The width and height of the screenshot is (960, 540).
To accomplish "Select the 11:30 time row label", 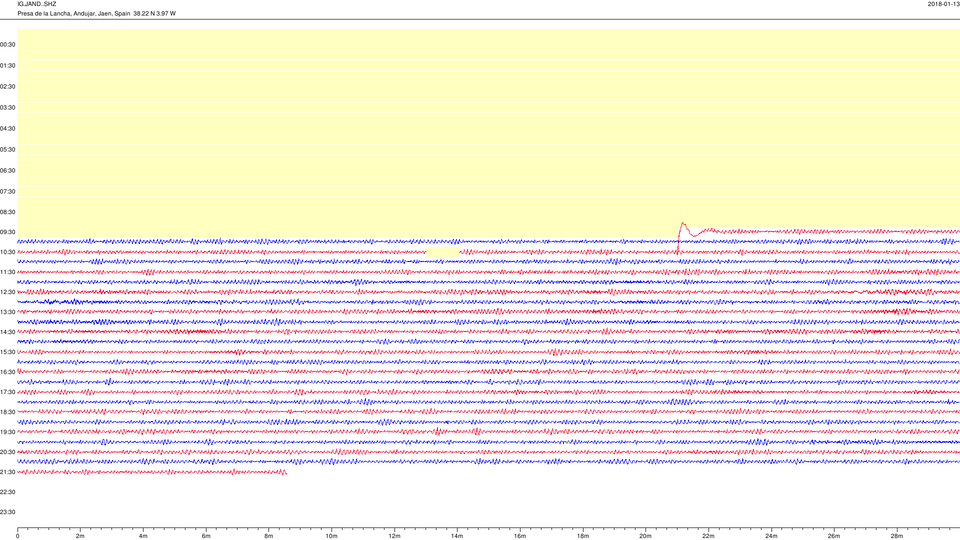I will tap(8, 272).
